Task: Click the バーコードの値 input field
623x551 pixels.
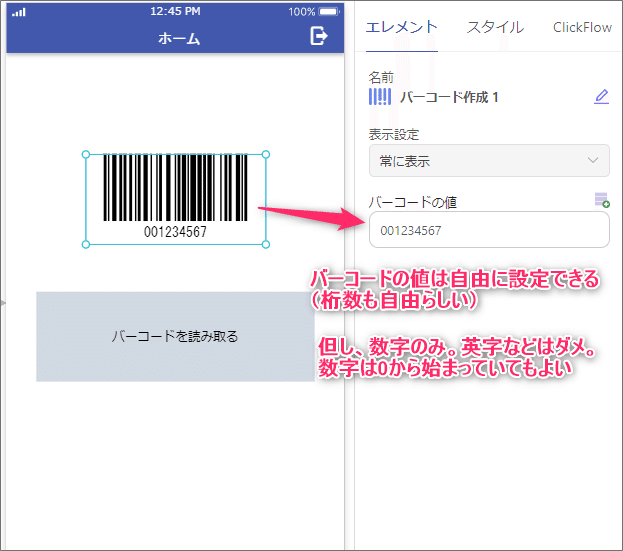Action: 489,230
